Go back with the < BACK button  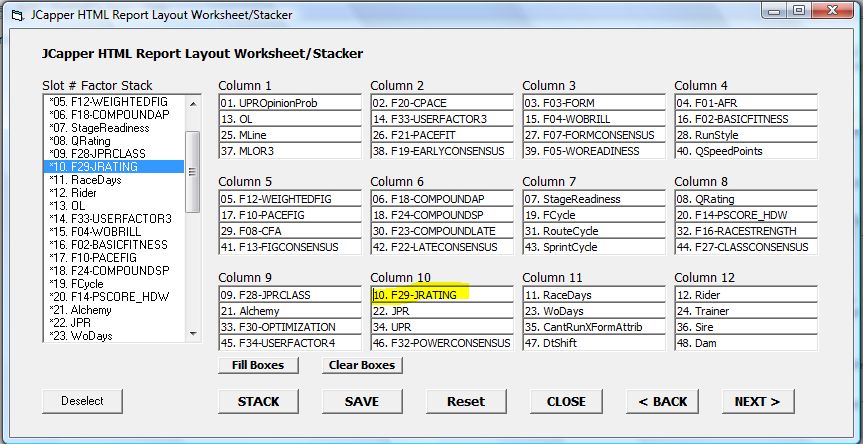pyautogui.click(x=663, y=402)
